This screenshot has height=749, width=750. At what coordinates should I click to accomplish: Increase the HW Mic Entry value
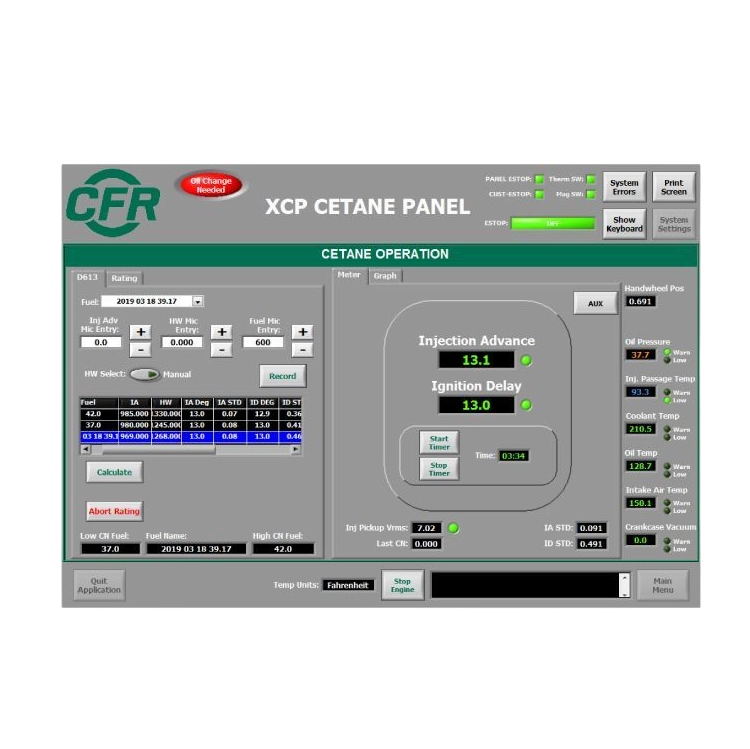(x=222, y=332)
